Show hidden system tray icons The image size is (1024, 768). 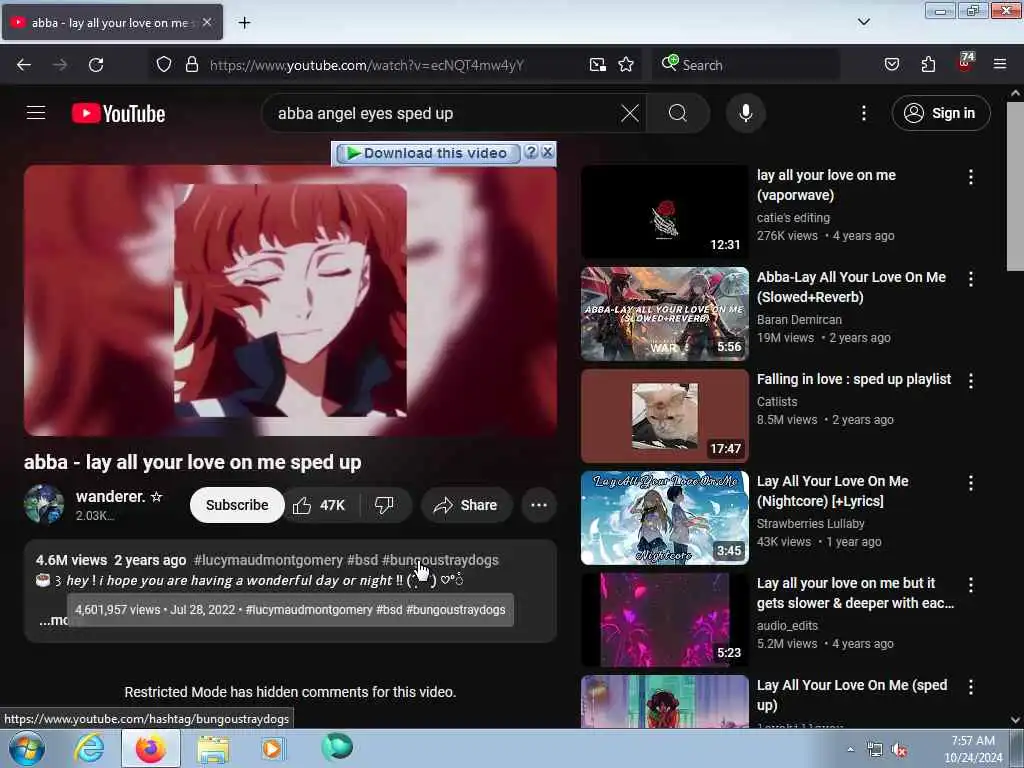[850, 750]
